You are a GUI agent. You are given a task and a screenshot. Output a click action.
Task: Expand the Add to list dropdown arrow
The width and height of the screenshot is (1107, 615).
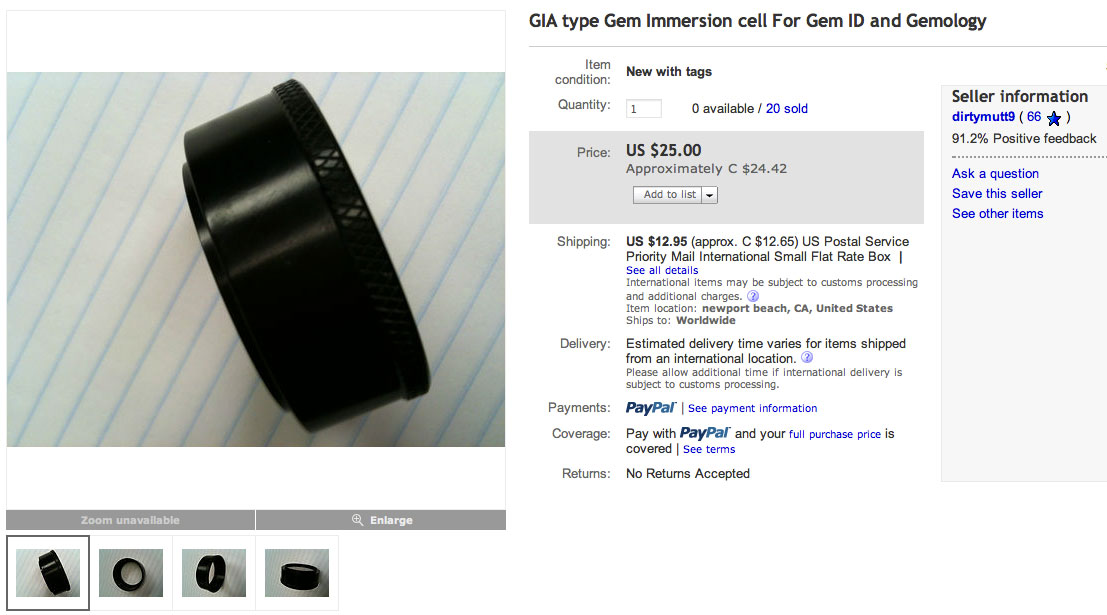point(710,195)
